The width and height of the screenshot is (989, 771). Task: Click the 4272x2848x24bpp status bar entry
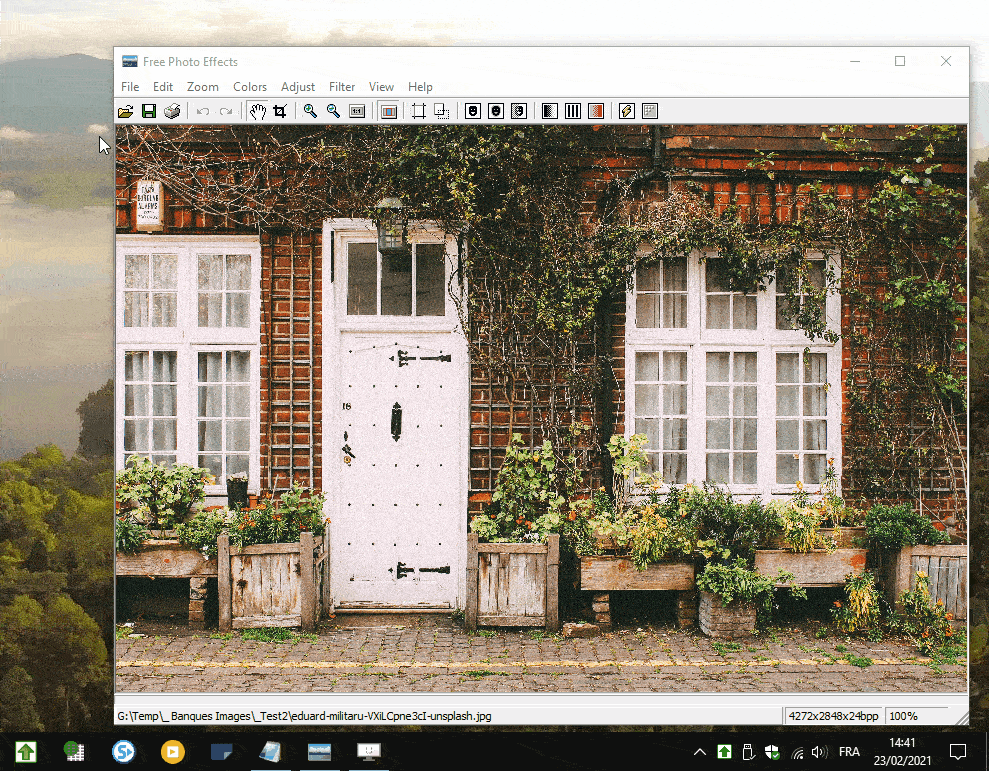pos(833,716)
